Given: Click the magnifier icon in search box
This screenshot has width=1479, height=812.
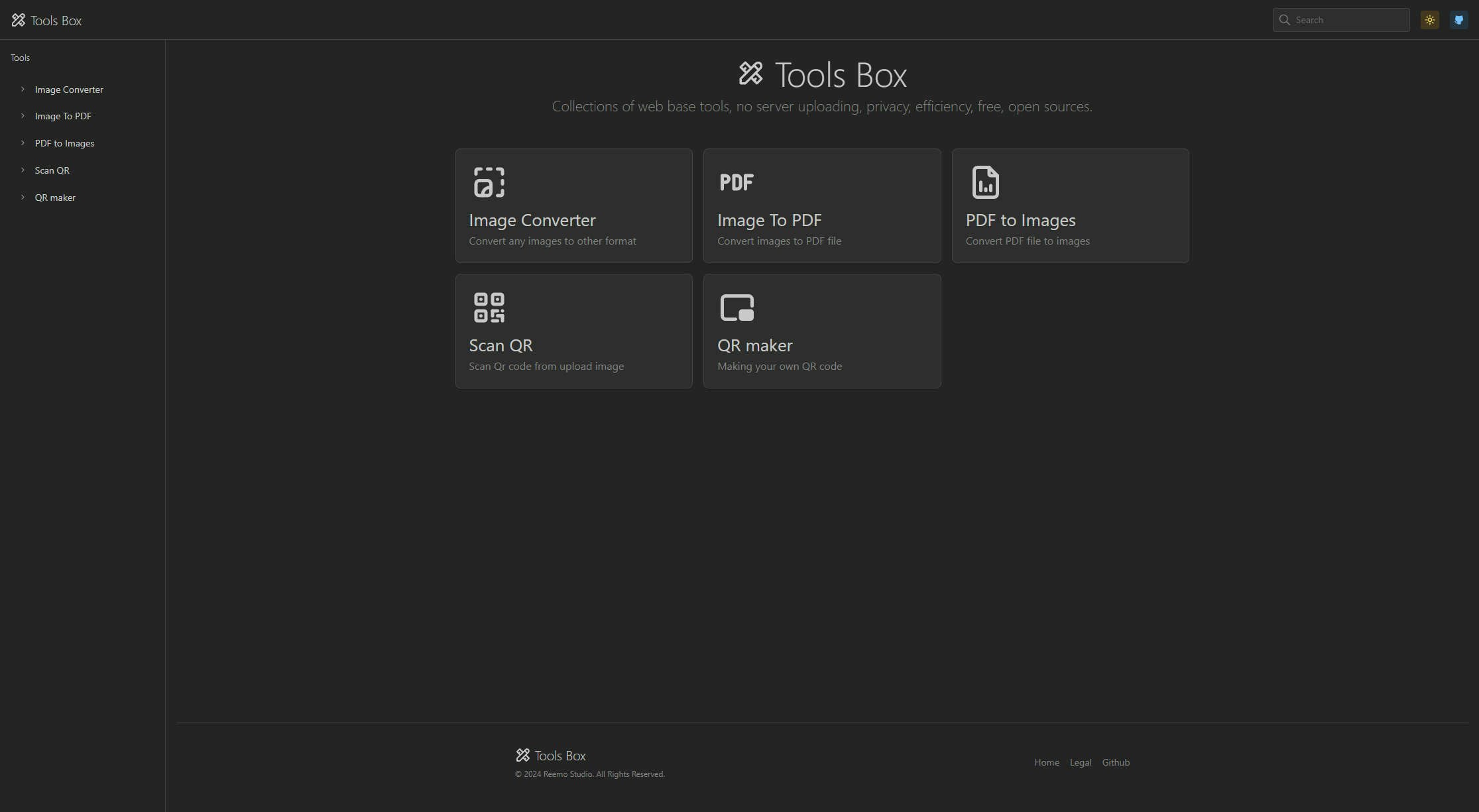Looking at the screenshot, I should point(1284,20).
